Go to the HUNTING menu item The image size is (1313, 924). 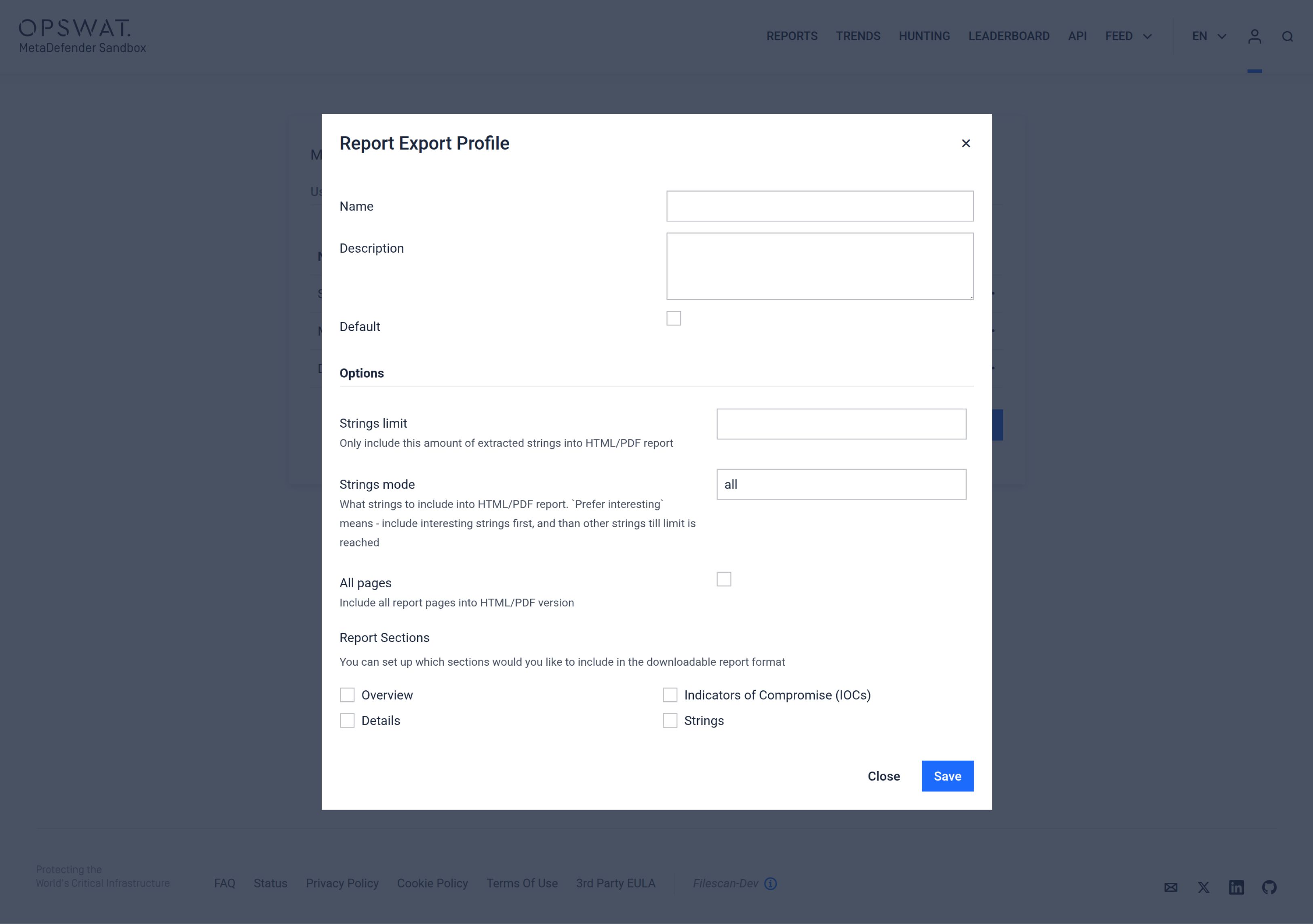click(923, 37)
